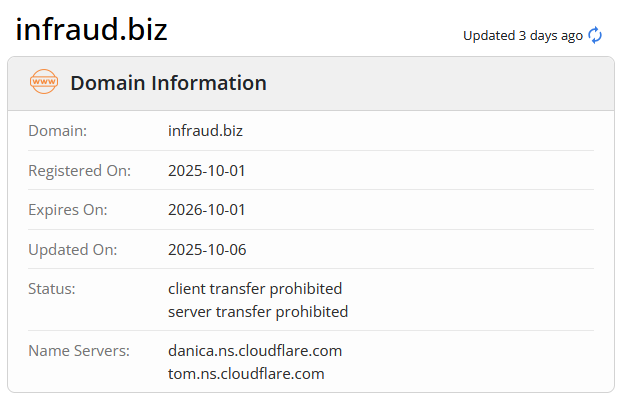Click the orange WWW globe icon

pyautogui.click(x=44, y=83)
